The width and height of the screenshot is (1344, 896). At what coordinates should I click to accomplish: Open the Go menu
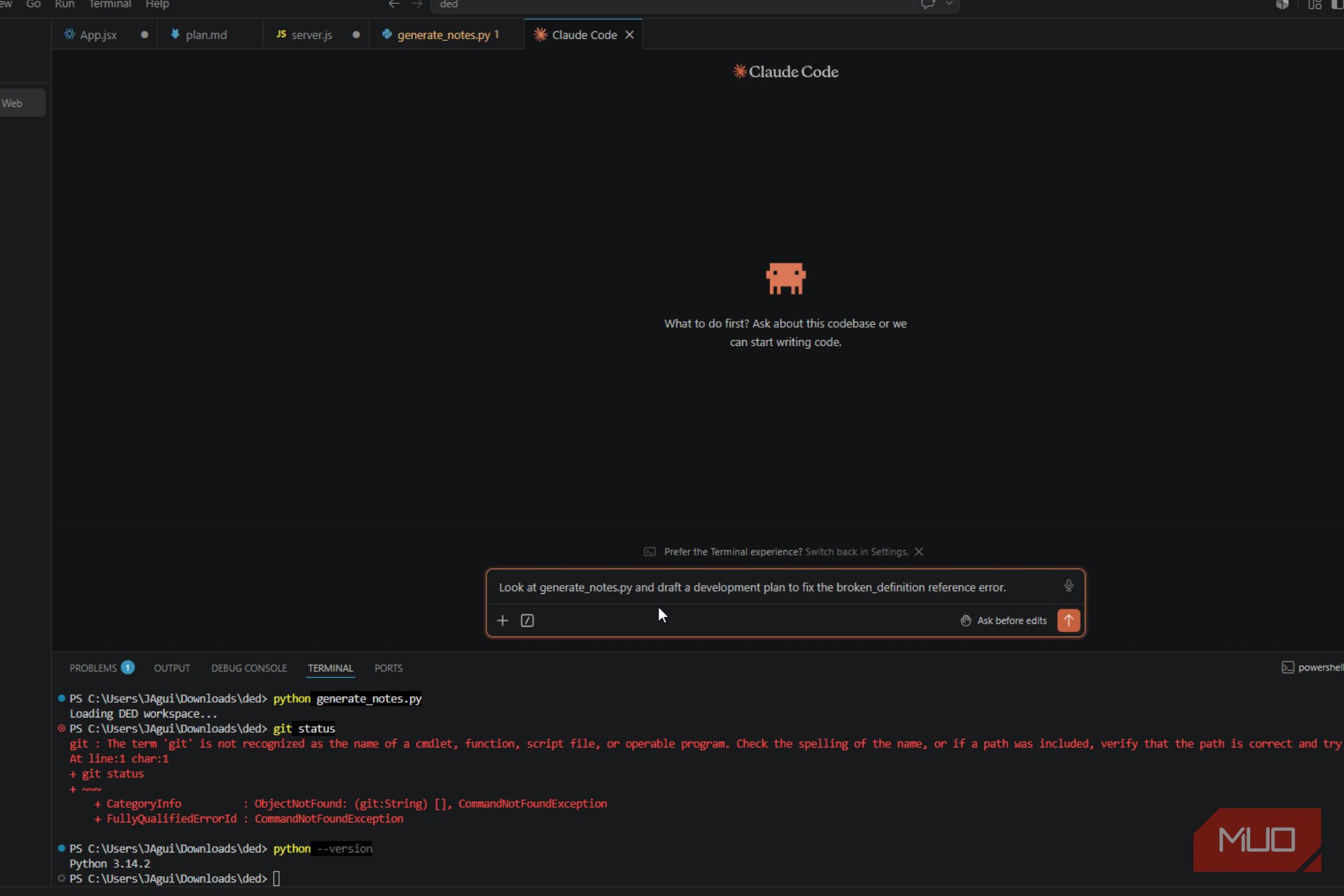pyautogui.click(x=33, y=4)
